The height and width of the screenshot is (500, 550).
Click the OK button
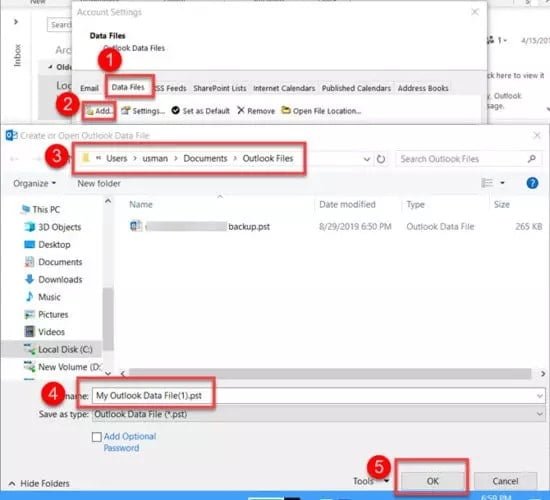(x=432, y=481)
